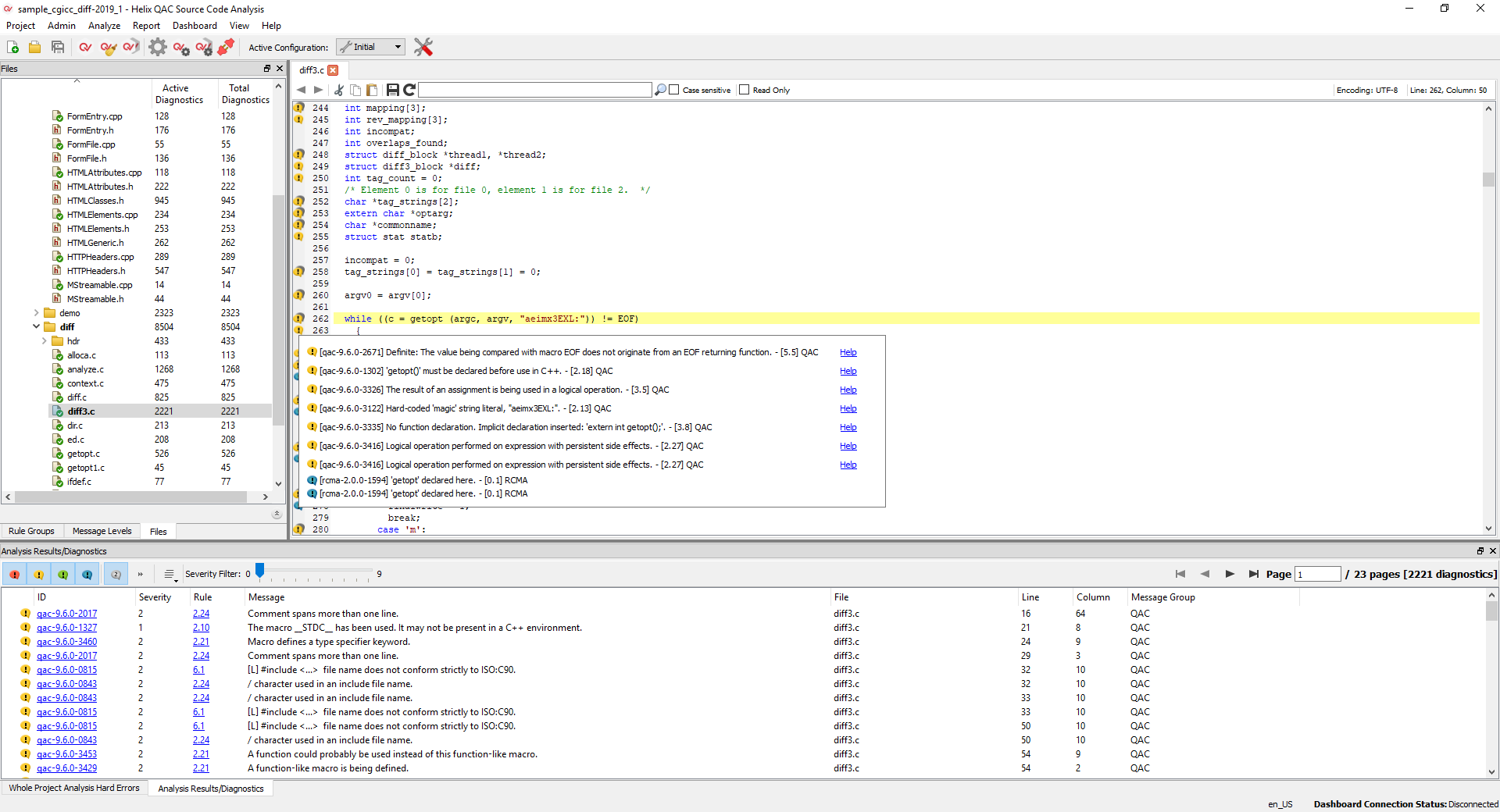Enable the Case sensitive checkbox
This screenshot has height=812, width=1500.
674,90
